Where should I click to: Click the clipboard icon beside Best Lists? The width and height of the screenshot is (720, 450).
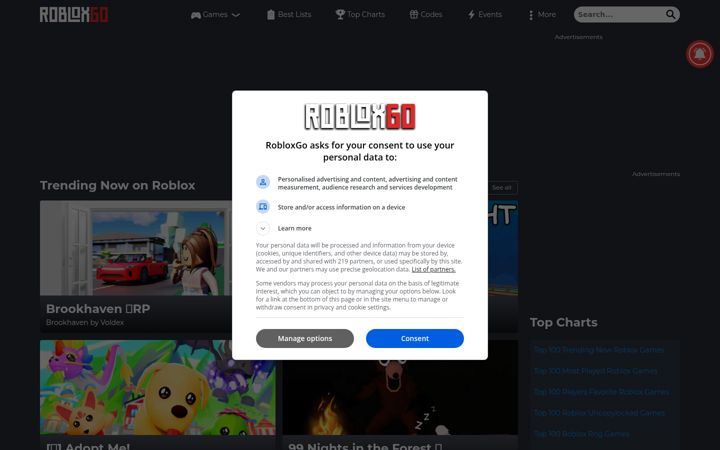(x=271, y=15)
